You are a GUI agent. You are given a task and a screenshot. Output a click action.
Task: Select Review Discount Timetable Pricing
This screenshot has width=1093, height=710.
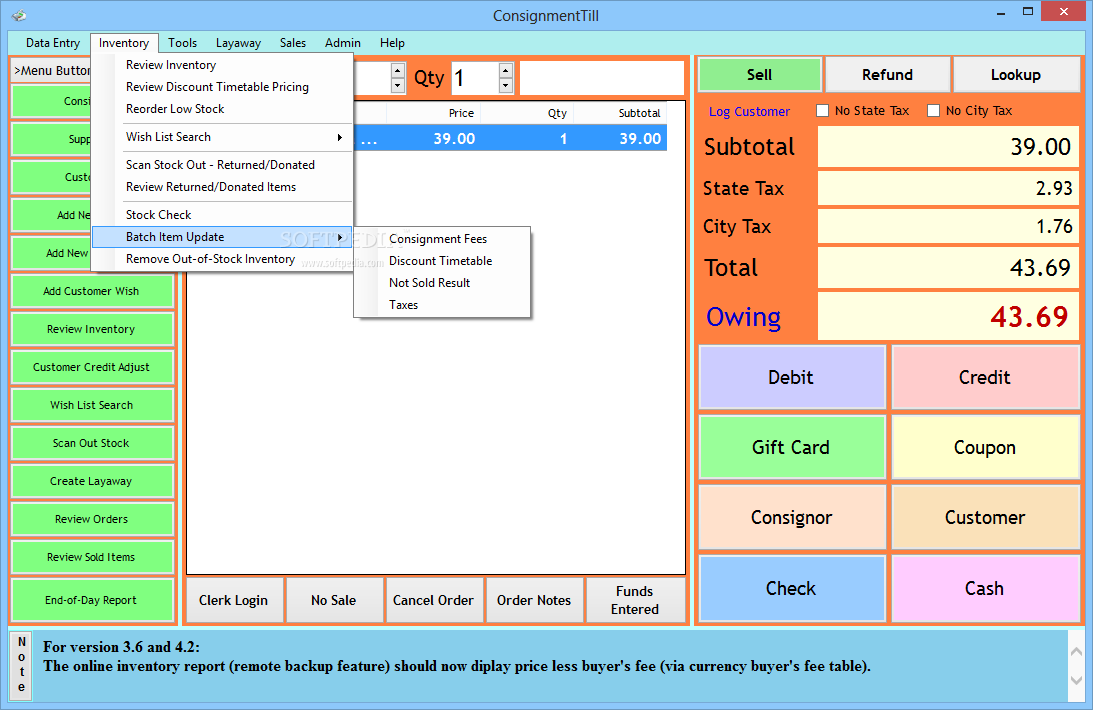tap(222, 87)
